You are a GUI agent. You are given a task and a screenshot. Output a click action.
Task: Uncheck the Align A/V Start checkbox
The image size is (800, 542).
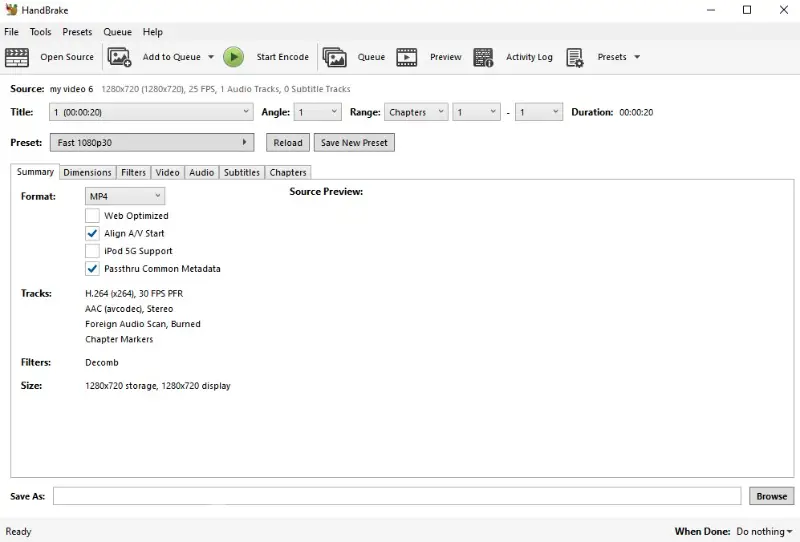click(x=92, y=233)
